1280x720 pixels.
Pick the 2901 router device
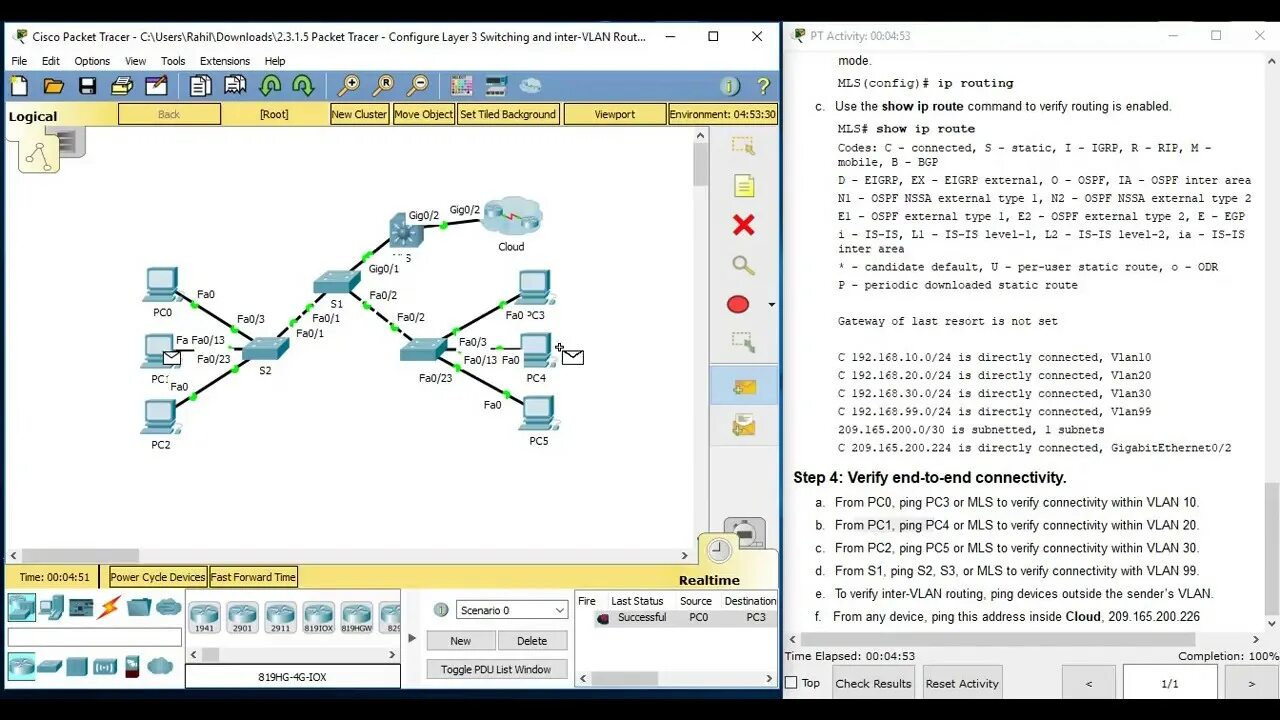point(242,616)
